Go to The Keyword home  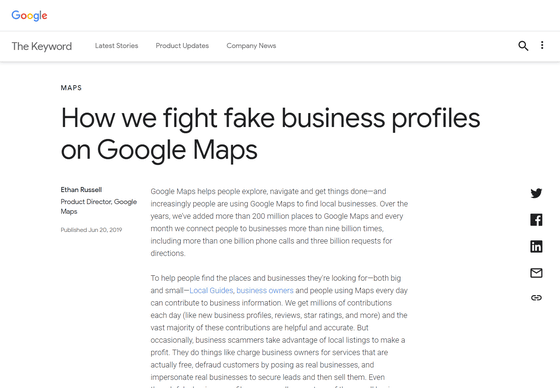(42, 46)
